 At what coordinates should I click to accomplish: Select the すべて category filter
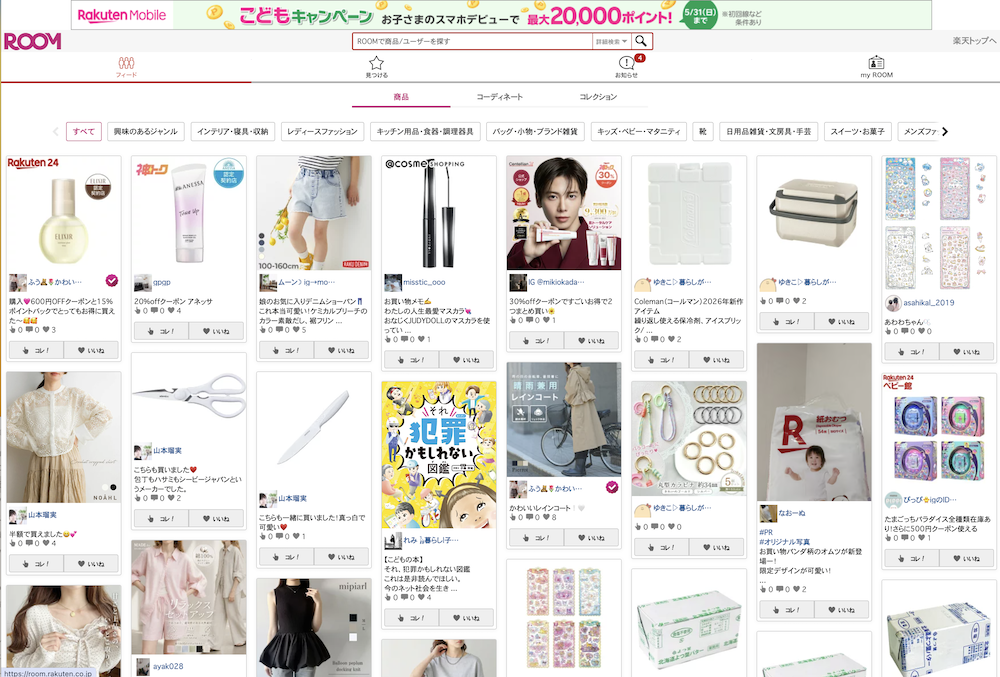84,131
